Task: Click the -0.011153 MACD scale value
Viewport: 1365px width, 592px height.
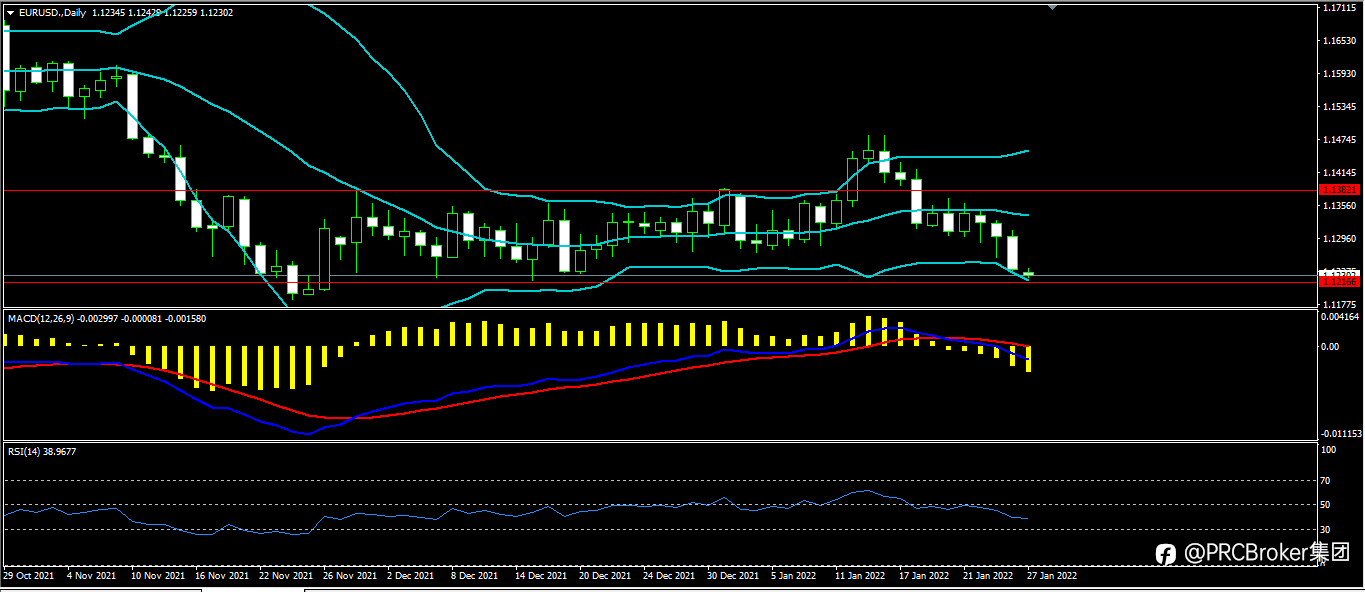Action: click(1342, 434)
